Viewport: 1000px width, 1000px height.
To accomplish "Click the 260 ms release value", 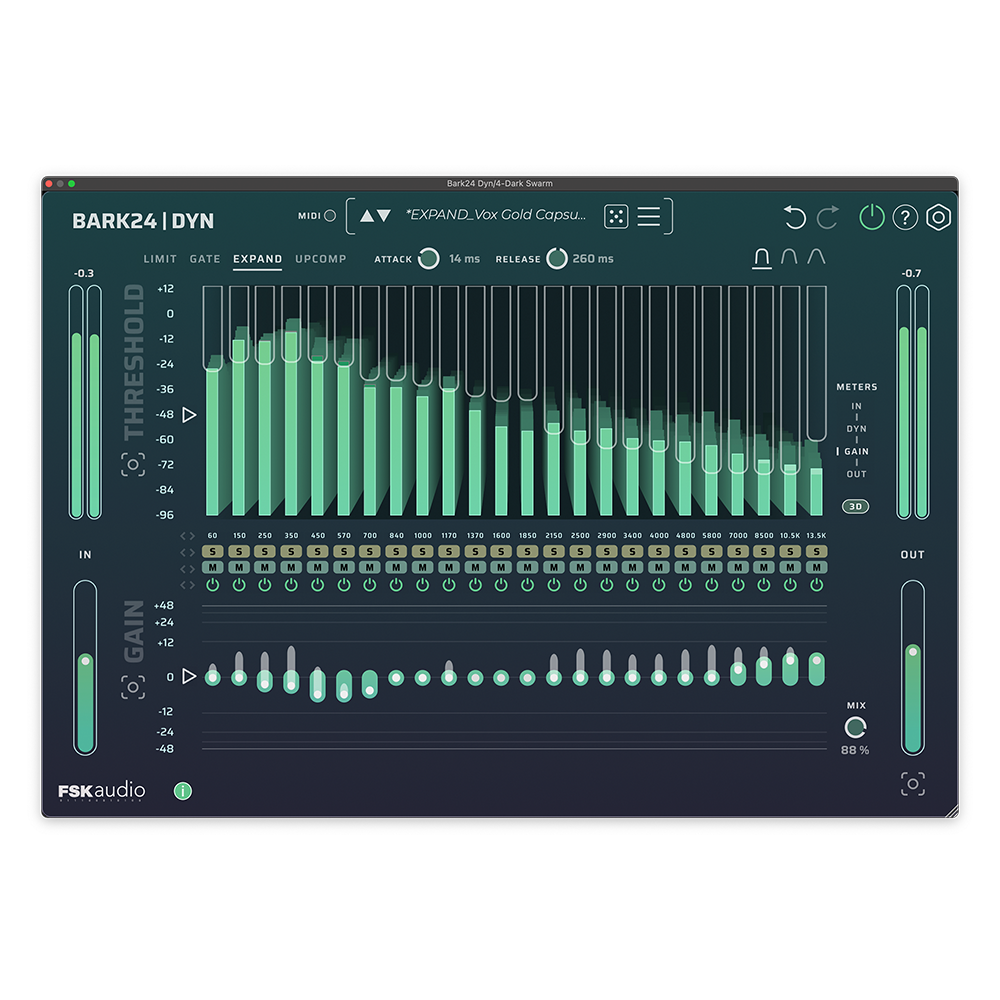I will point(593,259).
